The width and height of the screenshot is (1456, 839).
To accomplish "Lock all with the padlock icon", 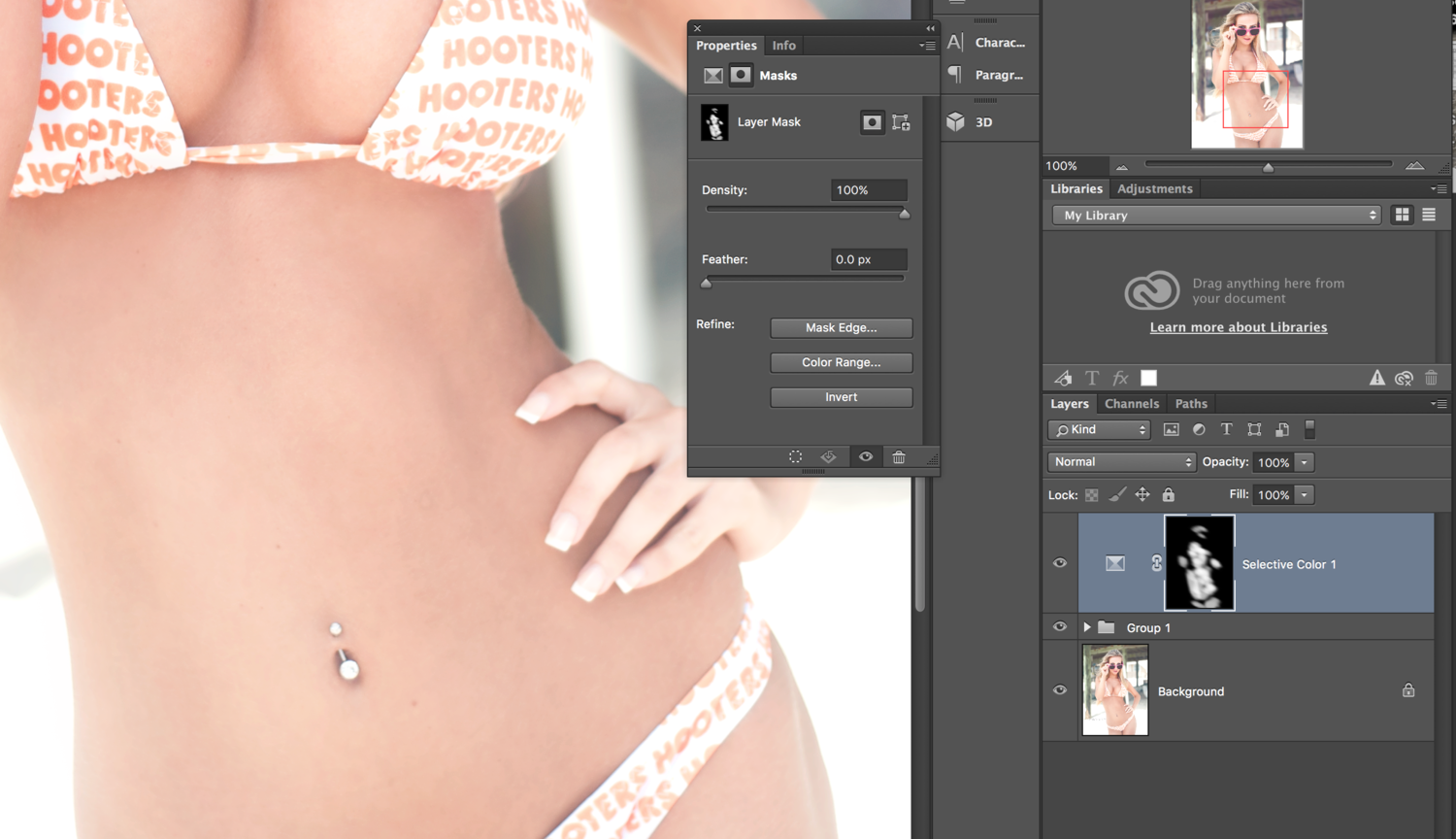I will pos(1169,495).
